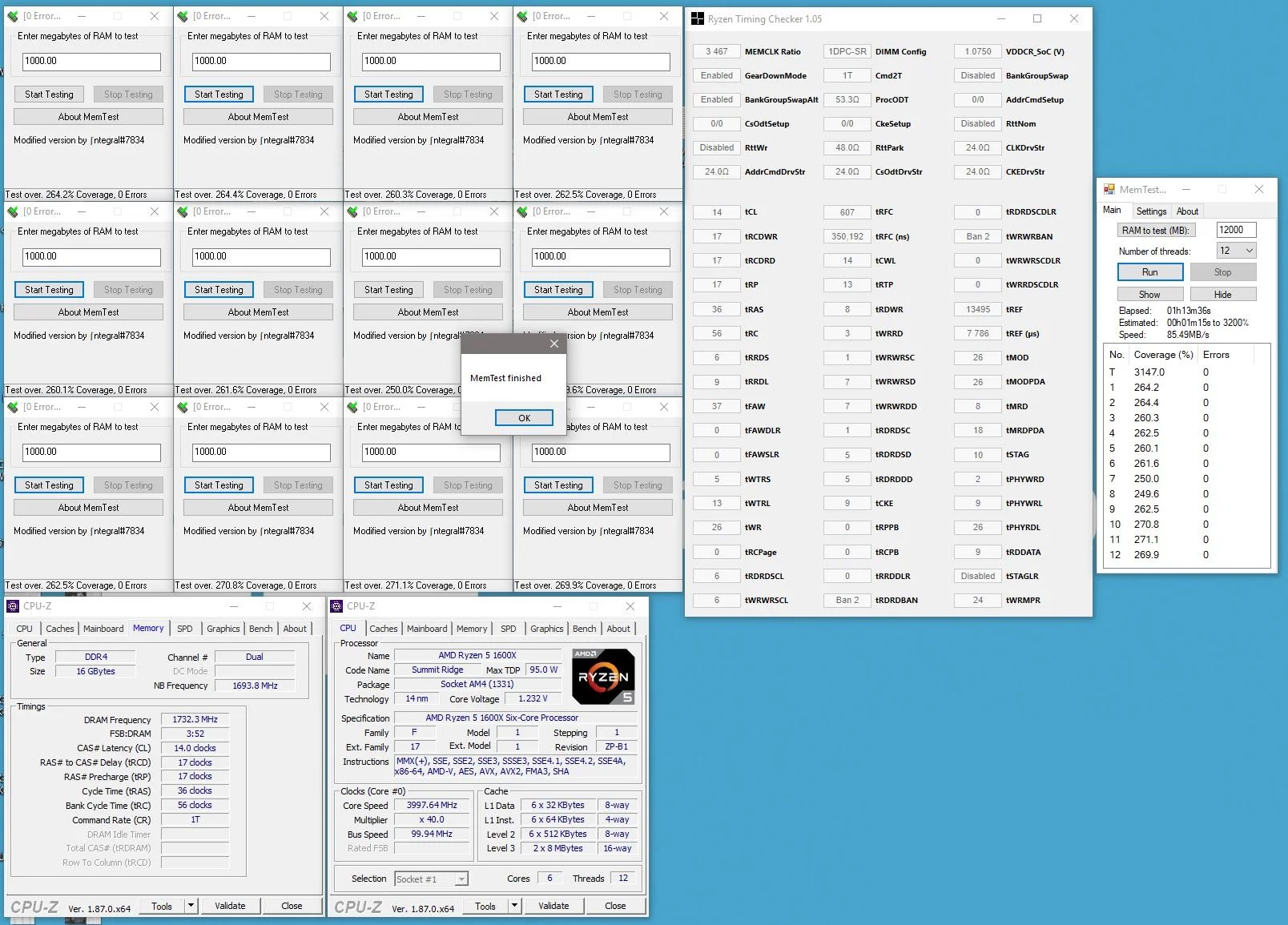Viewport: 1288px width, 925px height.
Task: Select the Mainboard tab in the Processor CPU-Z window
Action: [427, 629]
